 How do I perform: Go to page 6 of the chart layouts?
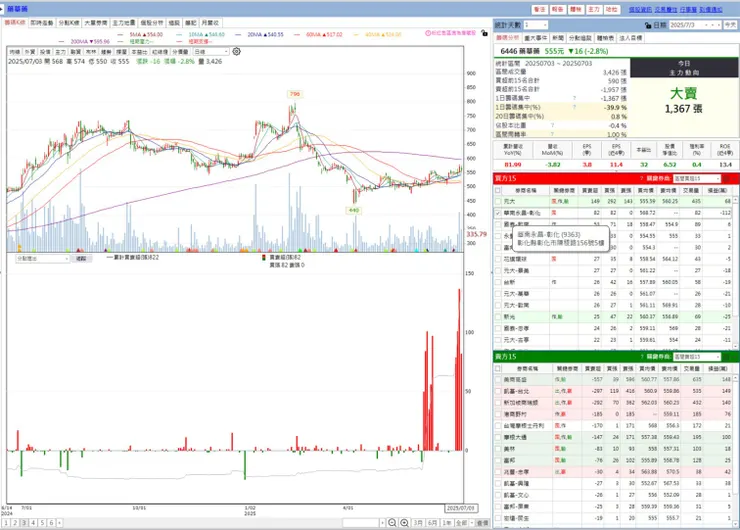pos(51,523)
